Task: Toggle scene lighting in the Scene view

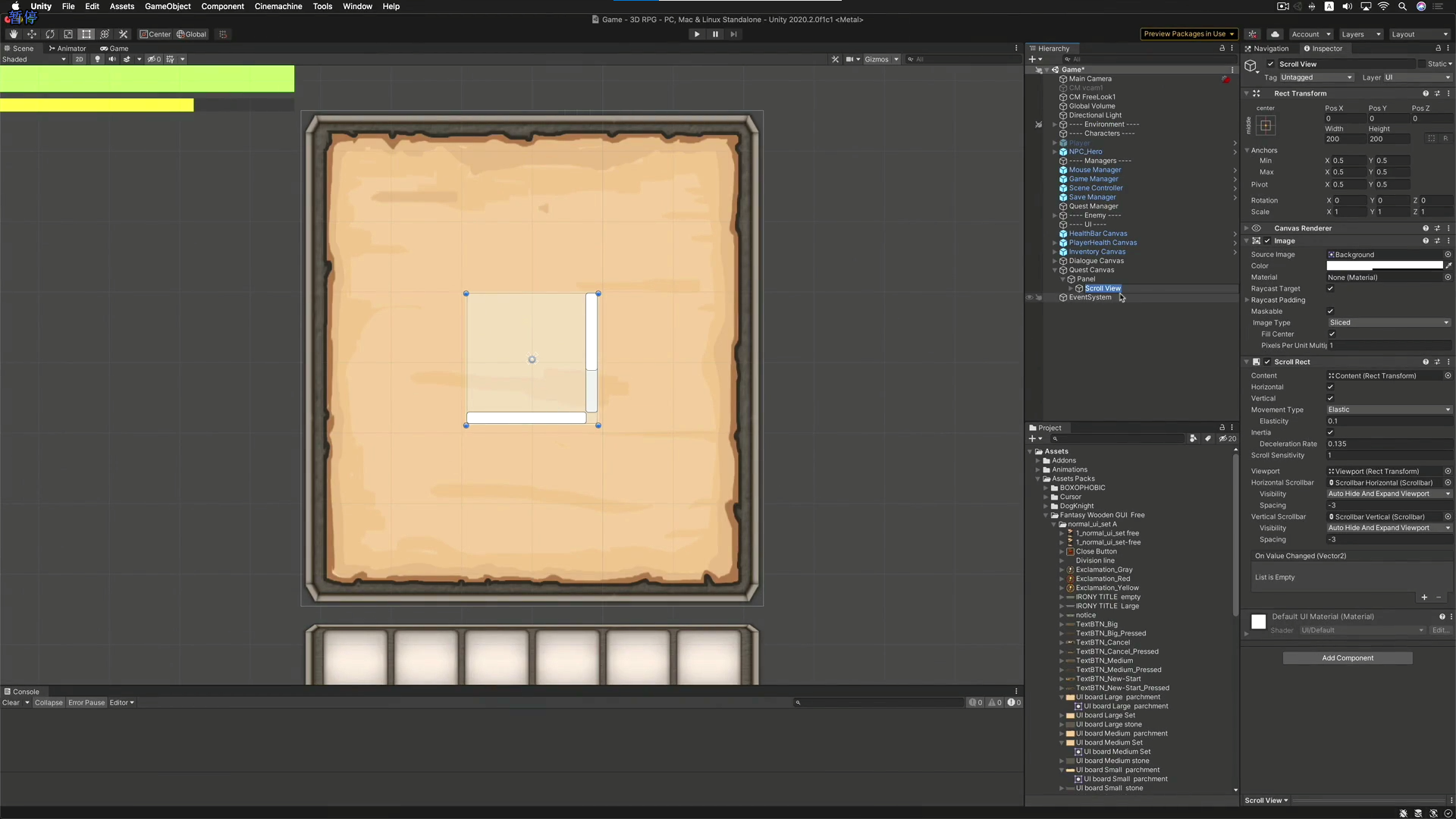Action: [x=97, y=59]
